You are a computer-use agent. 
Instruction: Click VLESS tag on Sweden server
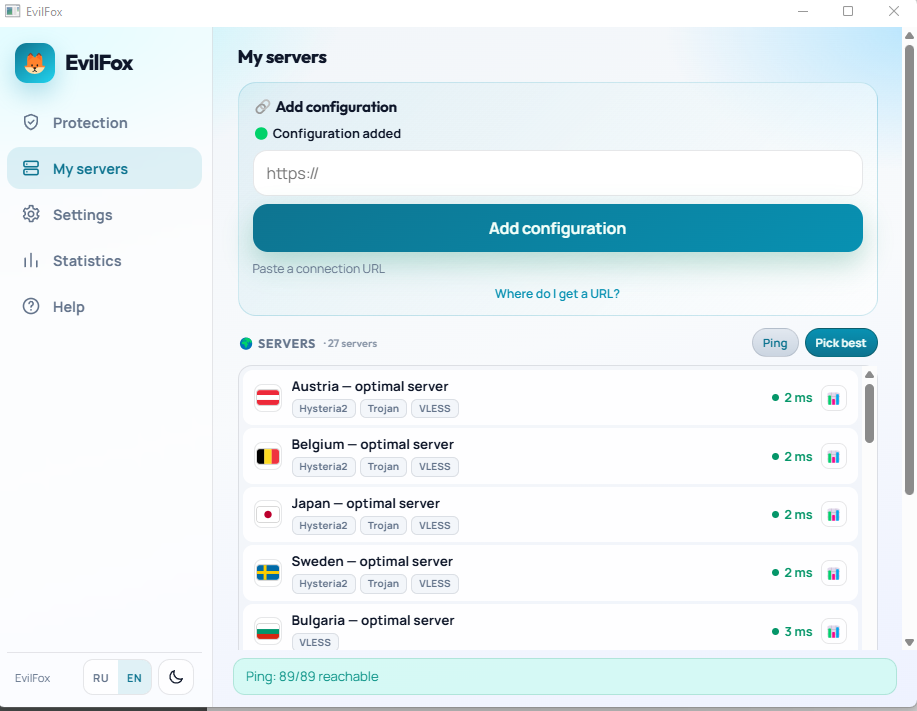pyautogui.click(x=435, y=584)
